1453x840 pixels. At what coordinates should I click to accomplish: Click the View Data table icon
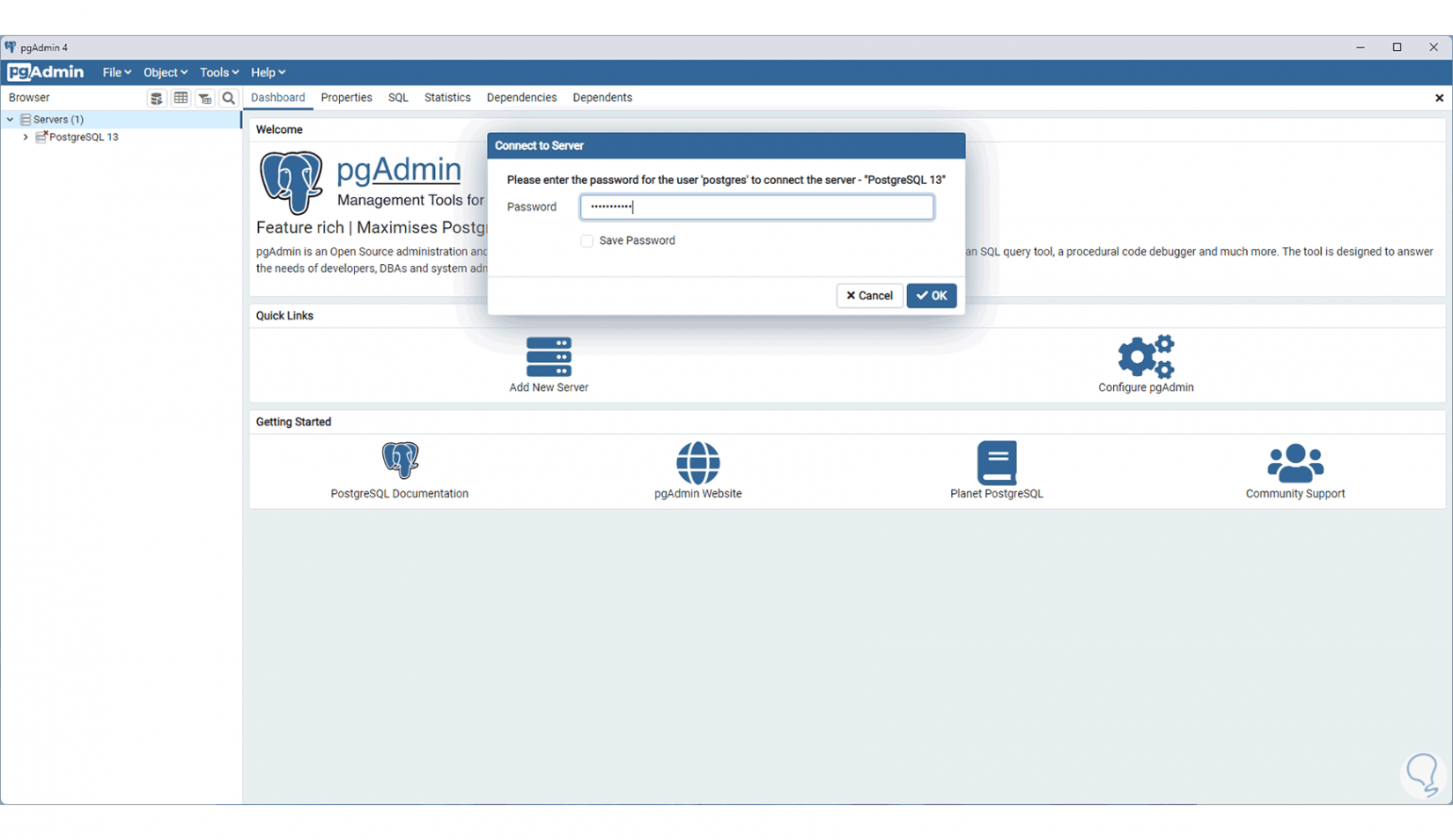click(x=181, y=98)
